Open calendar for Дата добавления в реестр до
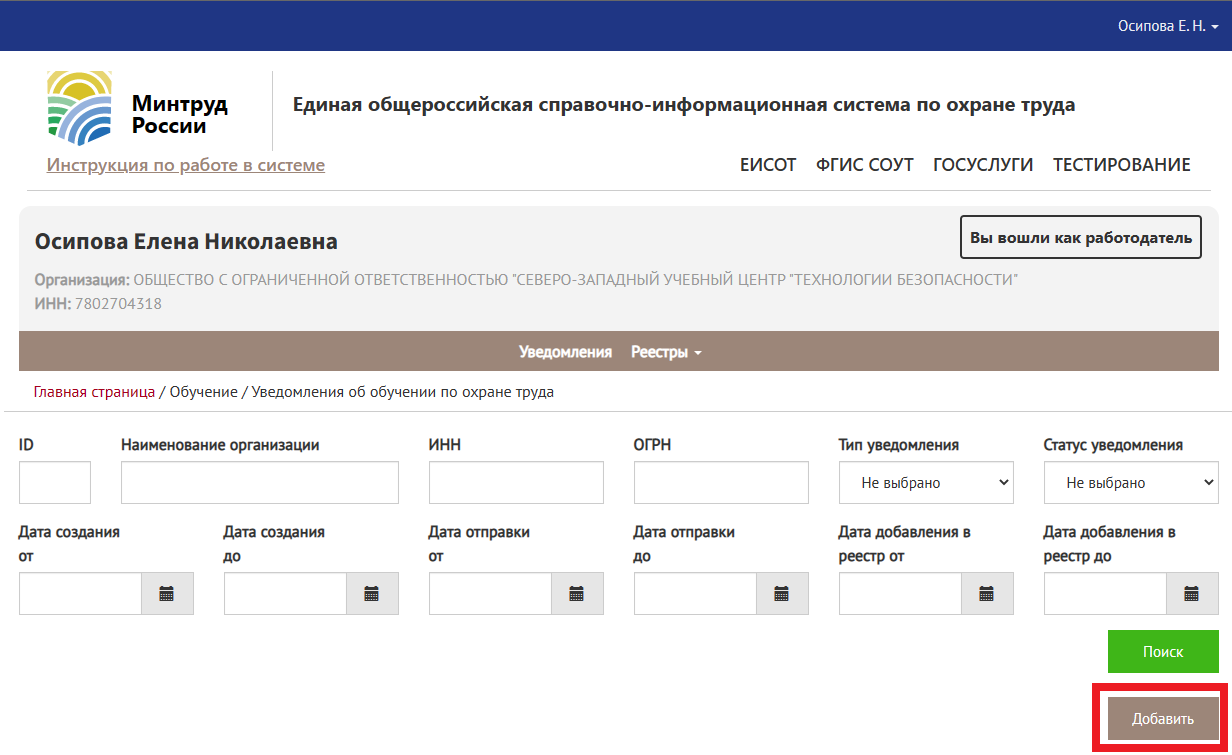Image resolution: width=1232 pixels, height=755 pixels. (1192, 594)
